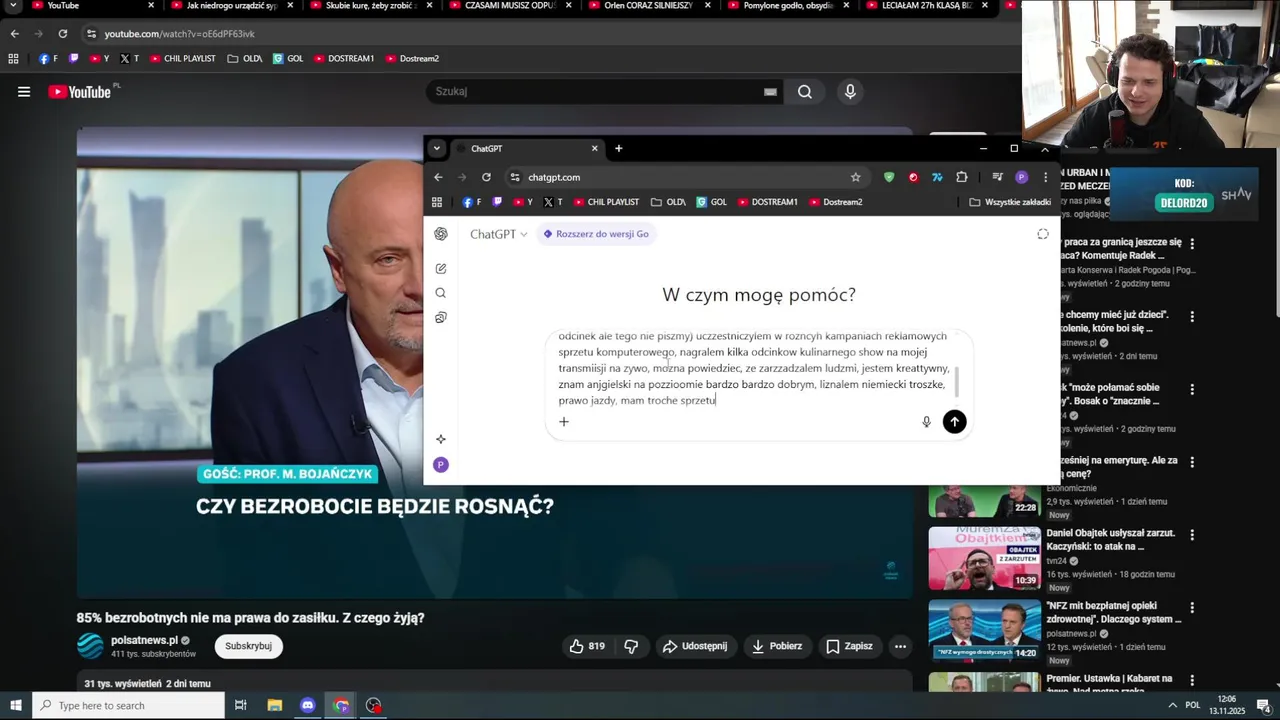Open the Extensions puzzle icon
Viewport: 1280px width, 720px height.
pos(962,177)
